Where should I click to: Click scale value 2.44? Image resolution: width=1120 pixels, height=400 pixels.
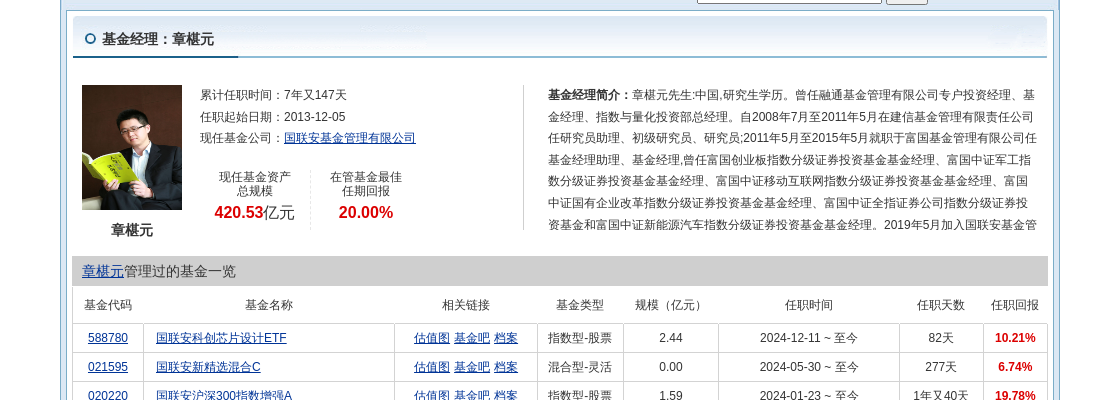[671, 338]
